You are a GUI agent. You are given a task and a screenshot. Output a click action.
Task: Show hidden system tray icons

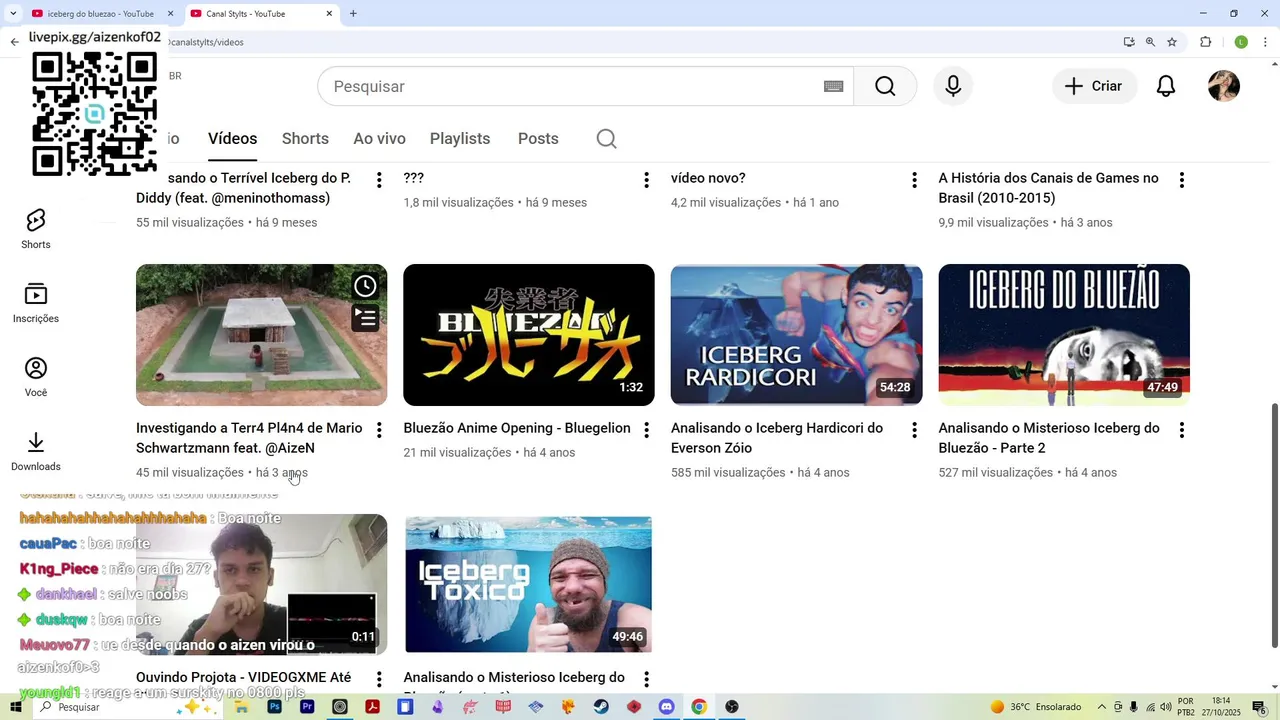tap(1102, 707)
